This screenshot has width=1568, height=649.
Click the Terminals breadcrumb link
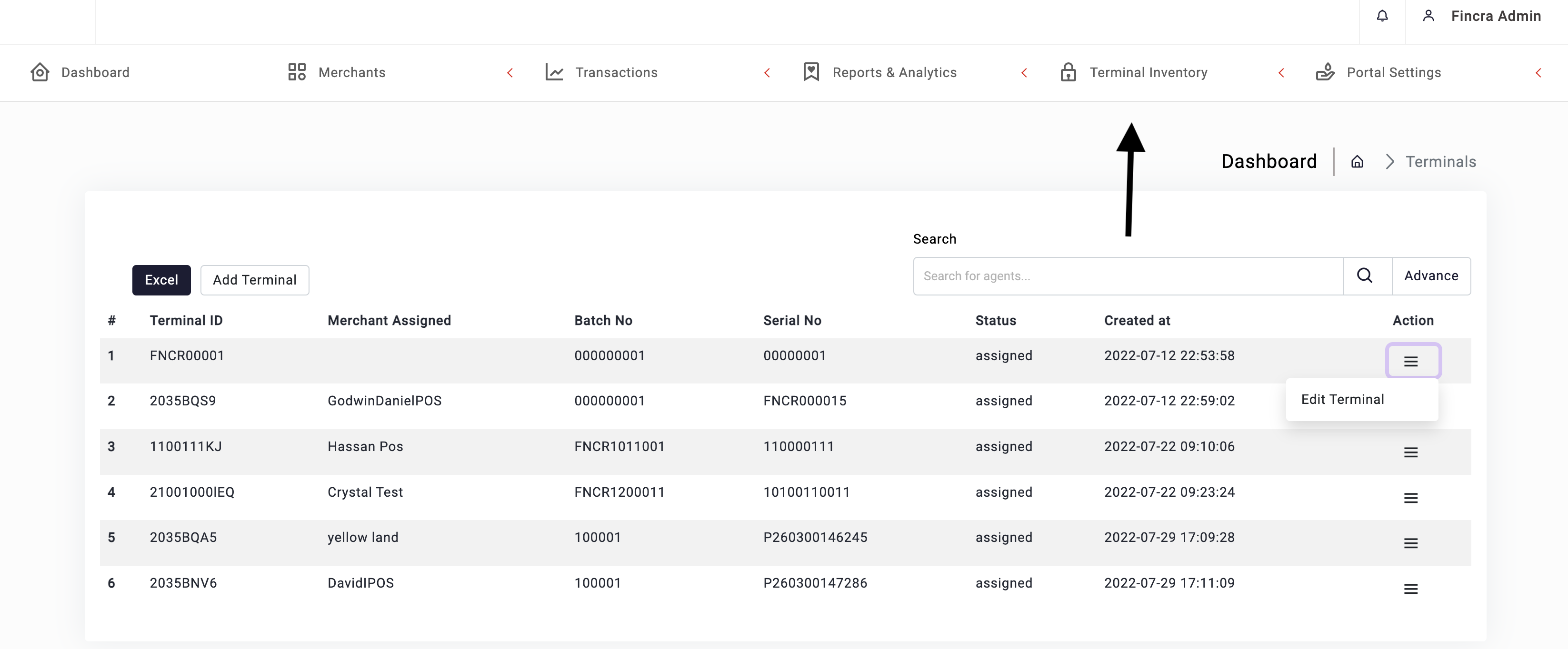[x=1440, y=162]
